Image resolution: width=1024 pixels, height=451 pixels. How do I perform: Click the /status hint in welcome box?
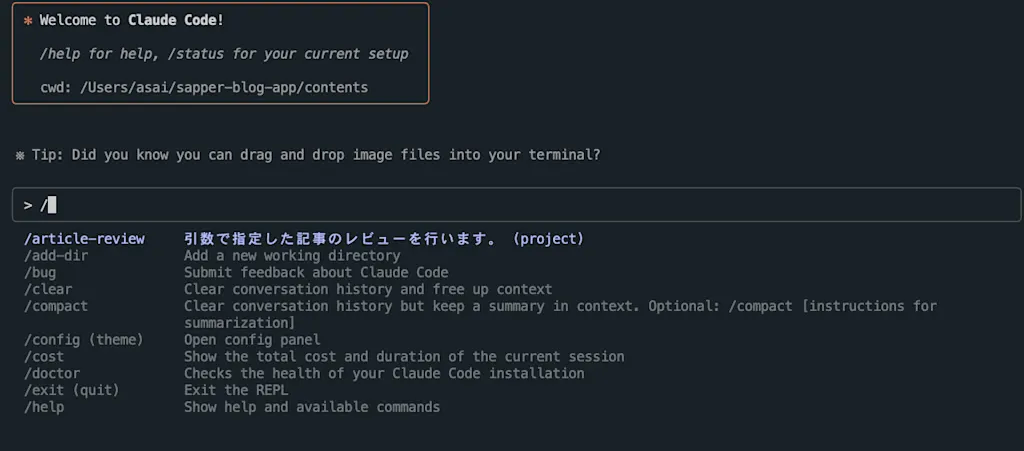[x=196, y=54]
